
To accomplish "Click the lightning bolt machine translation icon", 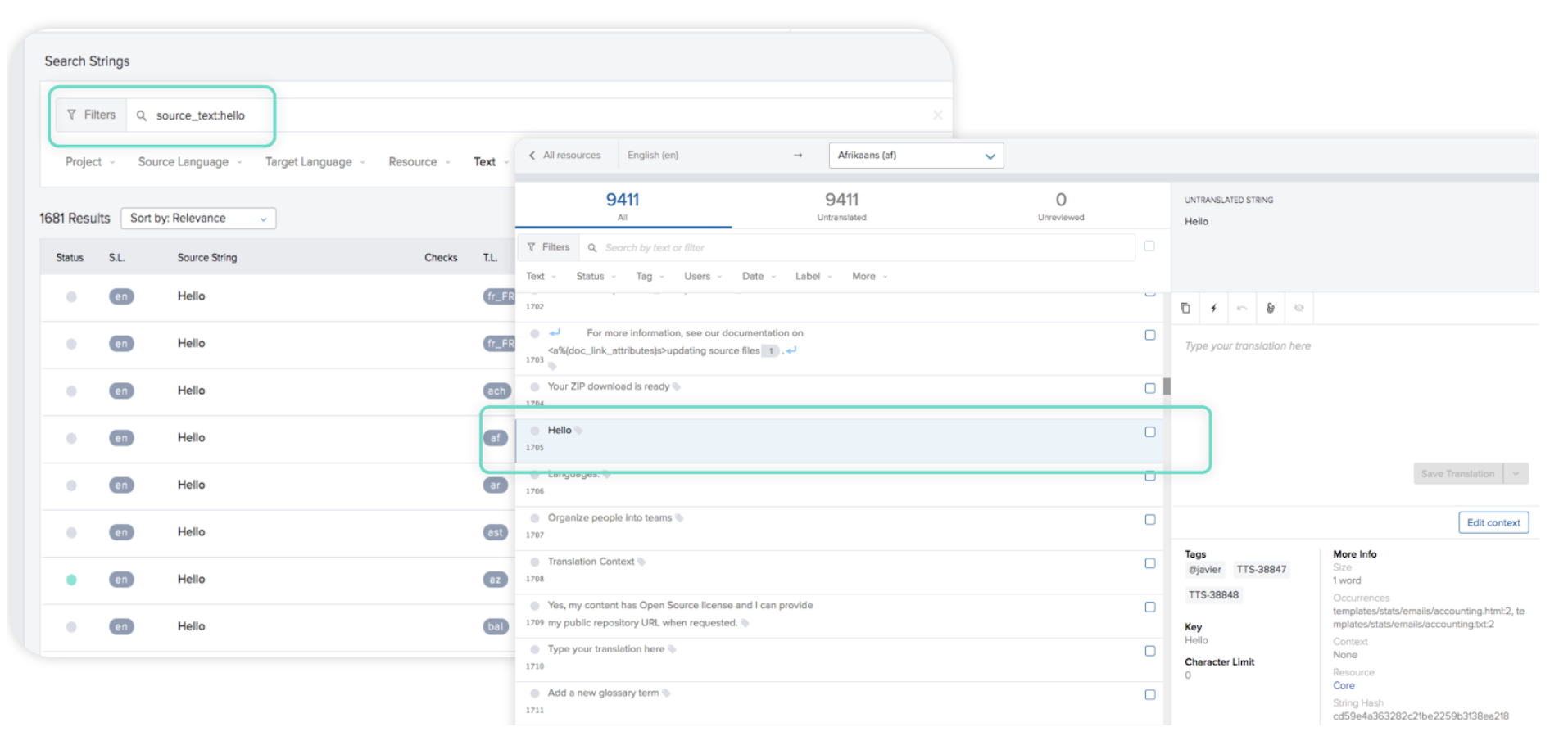I will (x=1213, y=309).
